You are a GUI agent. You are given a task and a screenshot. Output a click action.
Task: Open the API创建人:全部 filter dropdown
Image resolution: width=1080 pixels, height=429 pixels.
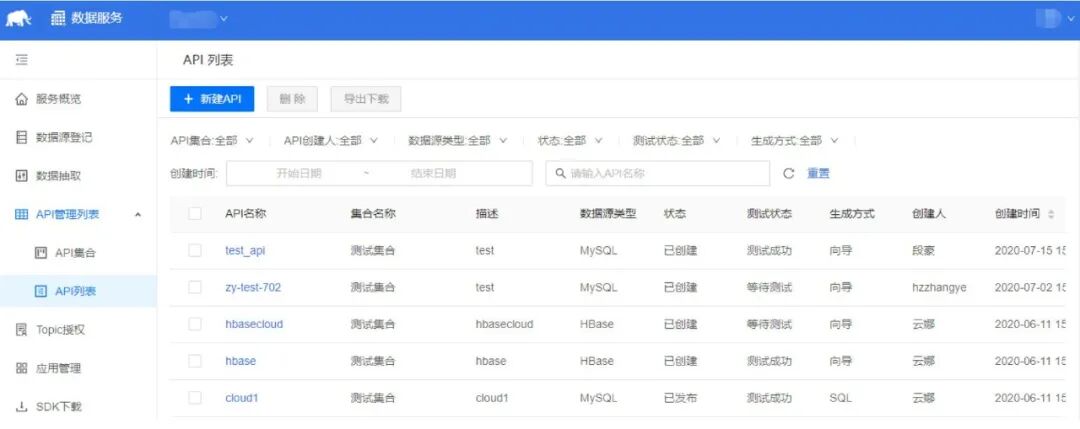(331, 140)
